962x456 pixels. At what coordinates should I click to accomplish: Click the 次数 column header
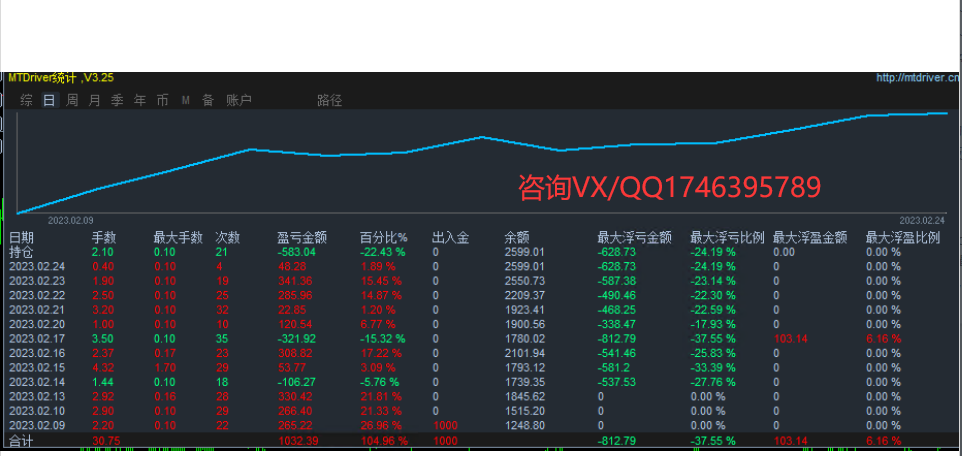click(228, 238)
